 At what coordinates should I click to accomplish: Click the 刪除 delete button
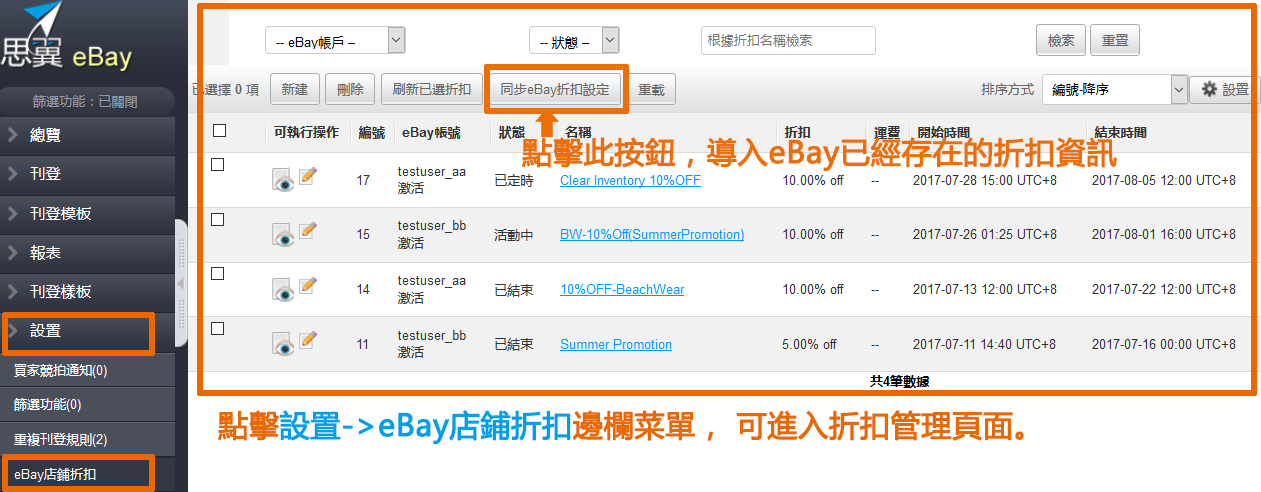point(351,89)
